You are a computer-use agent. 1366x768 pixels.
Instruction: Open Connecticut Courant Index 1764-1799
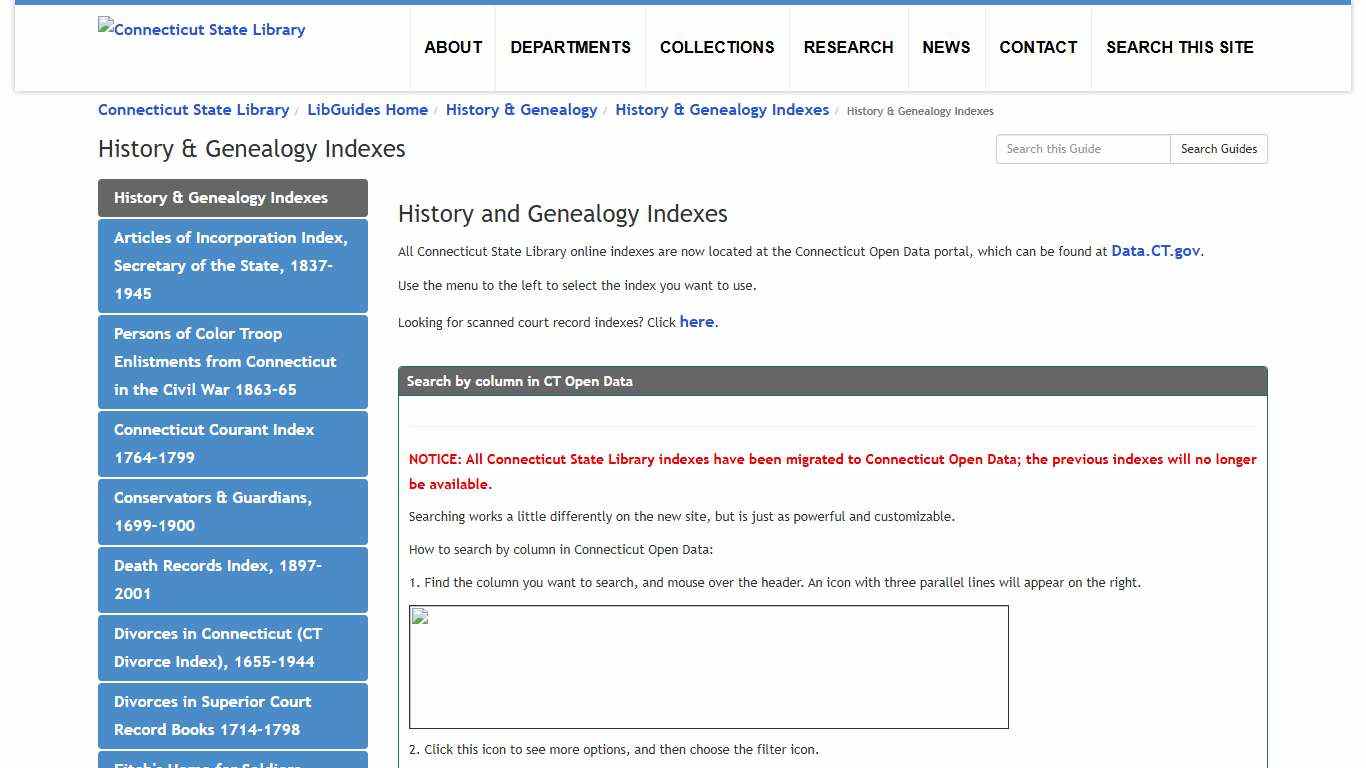coord(232,444)
